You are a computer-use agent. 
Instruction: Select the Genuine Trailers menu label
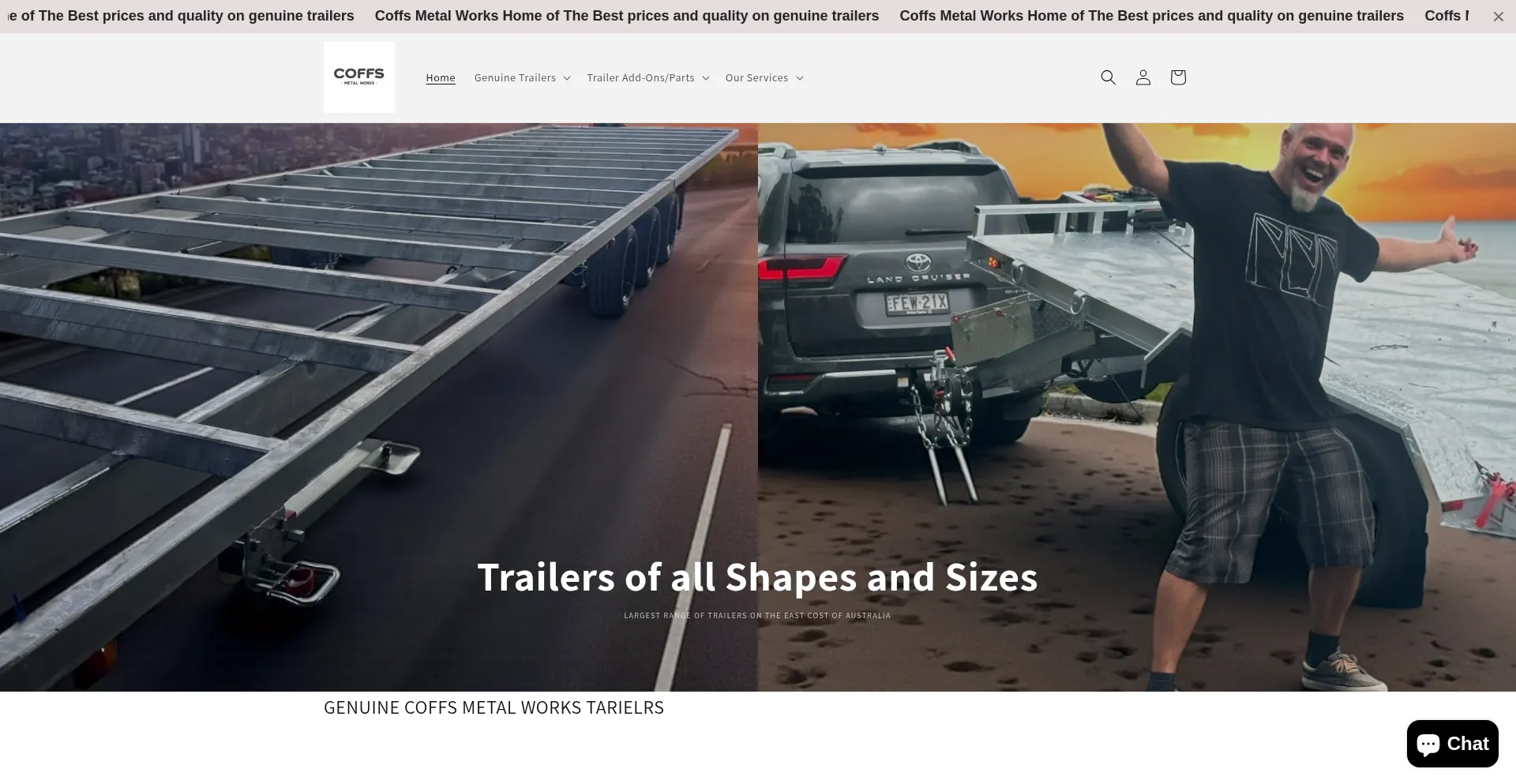pos(515,77)
